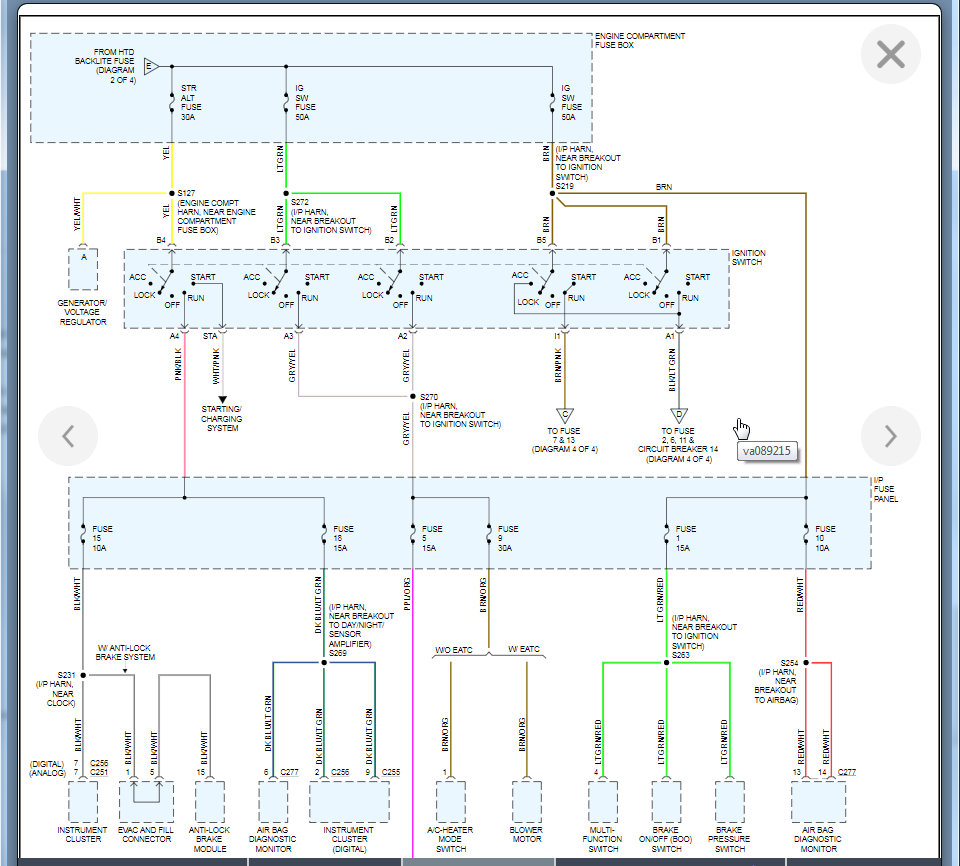
Task: Click the 'BLOWER MOTOR' label
Action: pos(526,834)
